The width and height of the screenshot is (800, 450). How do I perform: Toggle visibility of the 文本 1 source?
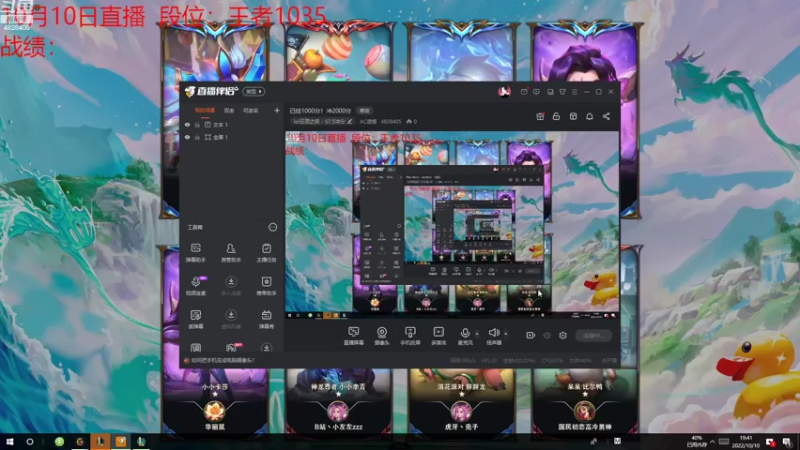coord(187,124)
